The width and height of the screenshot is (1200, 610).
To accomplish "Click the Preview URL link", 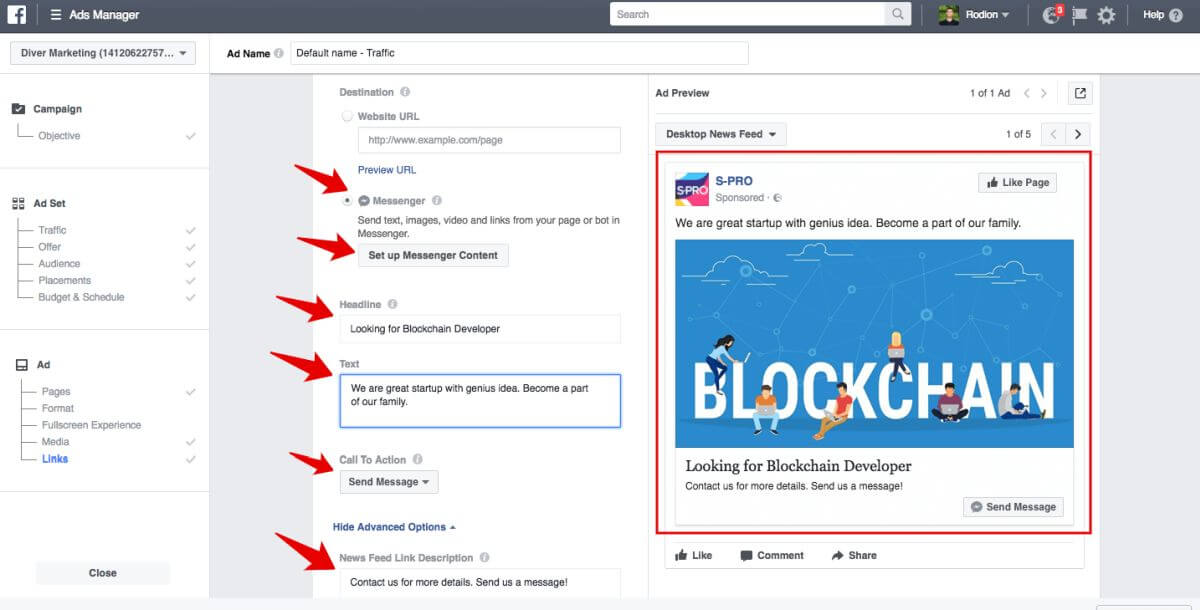I will (x=387, y=170).
